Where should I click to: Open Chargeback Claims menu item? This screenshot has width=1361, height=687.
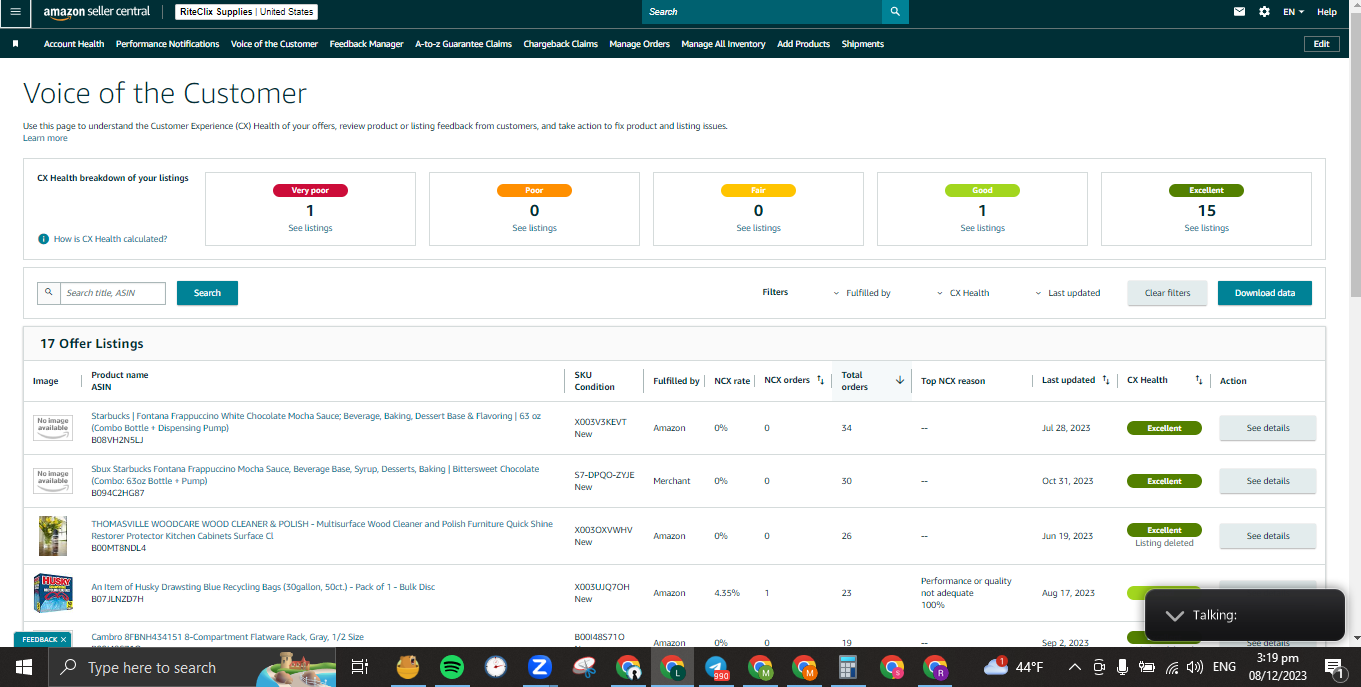(561, 44)
